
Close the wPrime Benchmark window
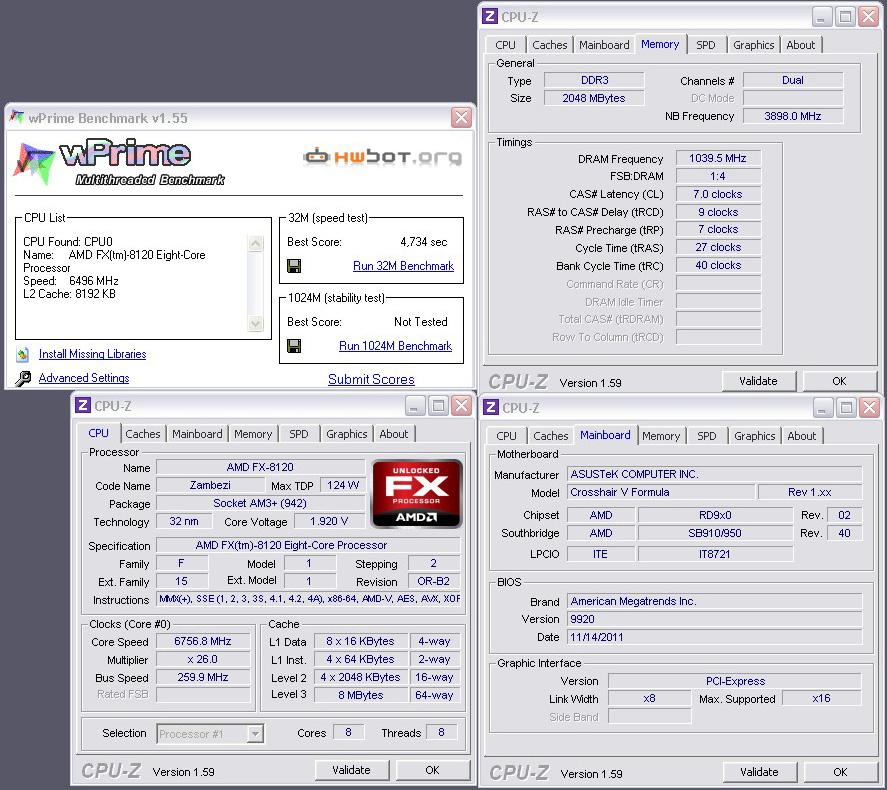(462, 117)
